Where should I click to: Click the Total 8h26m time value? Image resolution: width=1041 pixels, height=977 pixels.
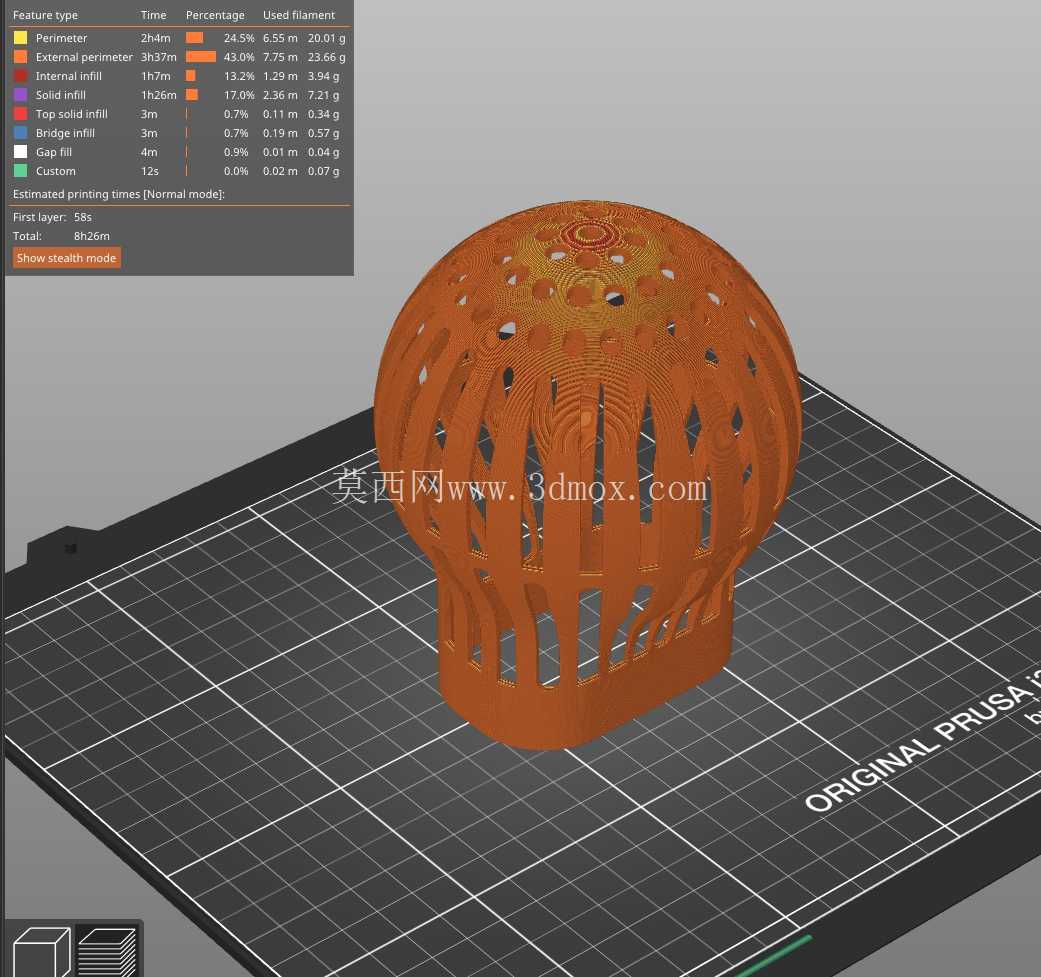tap(92, 236)
